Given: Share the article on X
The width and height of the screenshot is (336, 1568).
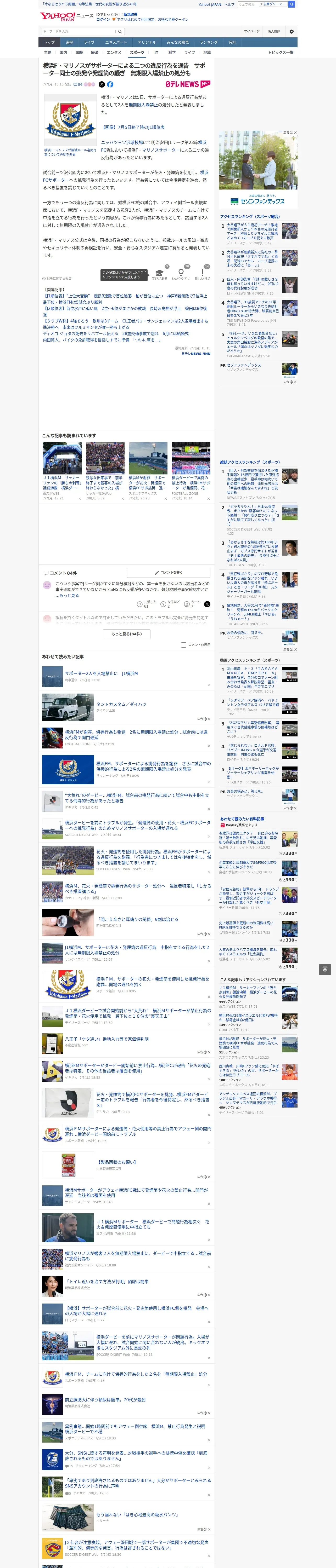Looking at the screenshot, I should (x=102, y=85).
